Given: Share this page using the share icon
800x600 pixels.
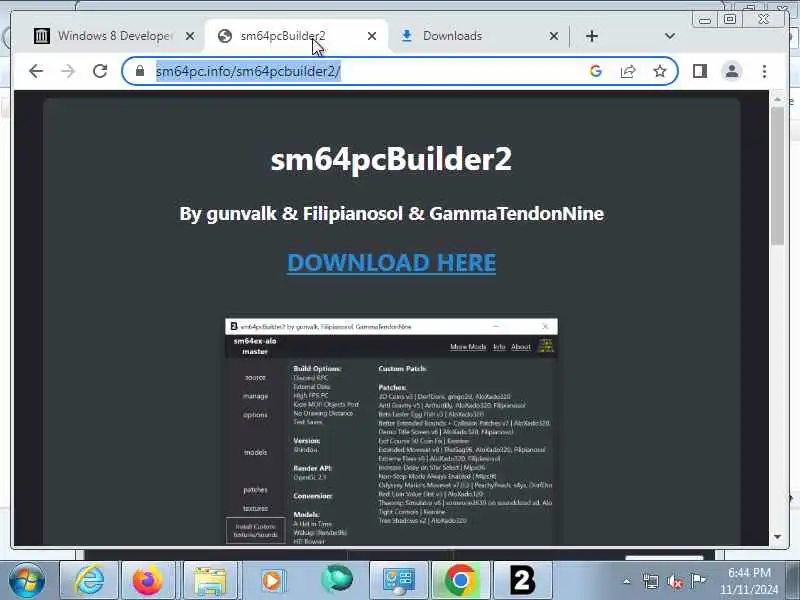Looking at the screenshot, I should click(628, 71).
